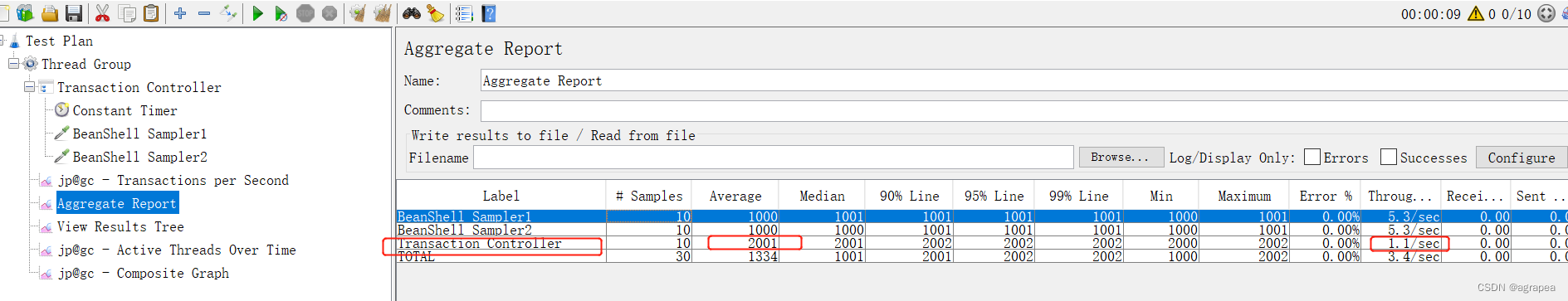Screen dimensions: 1568x301
Task: Select BeanShell Sampler1 in tree
Action: point(139,134)
